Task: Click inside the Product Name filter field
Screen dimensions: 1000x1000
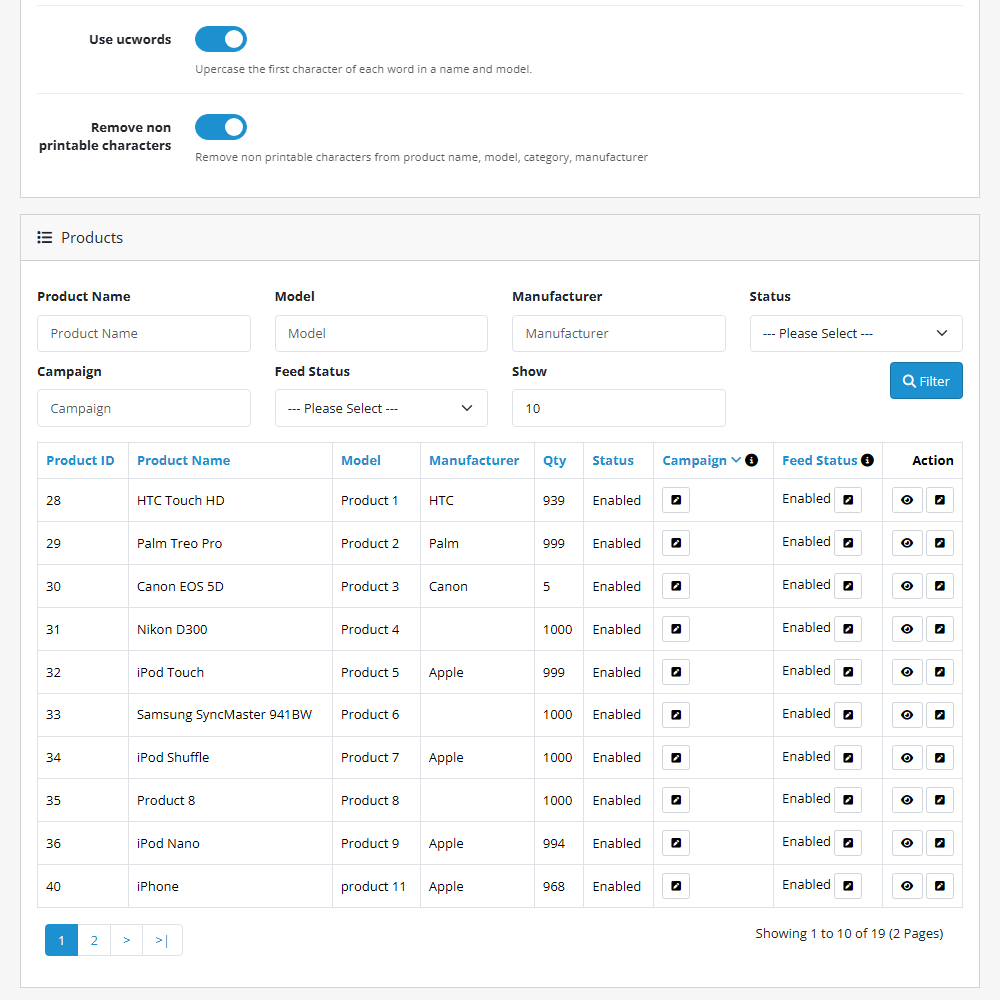Action: (x=143, y=333)
